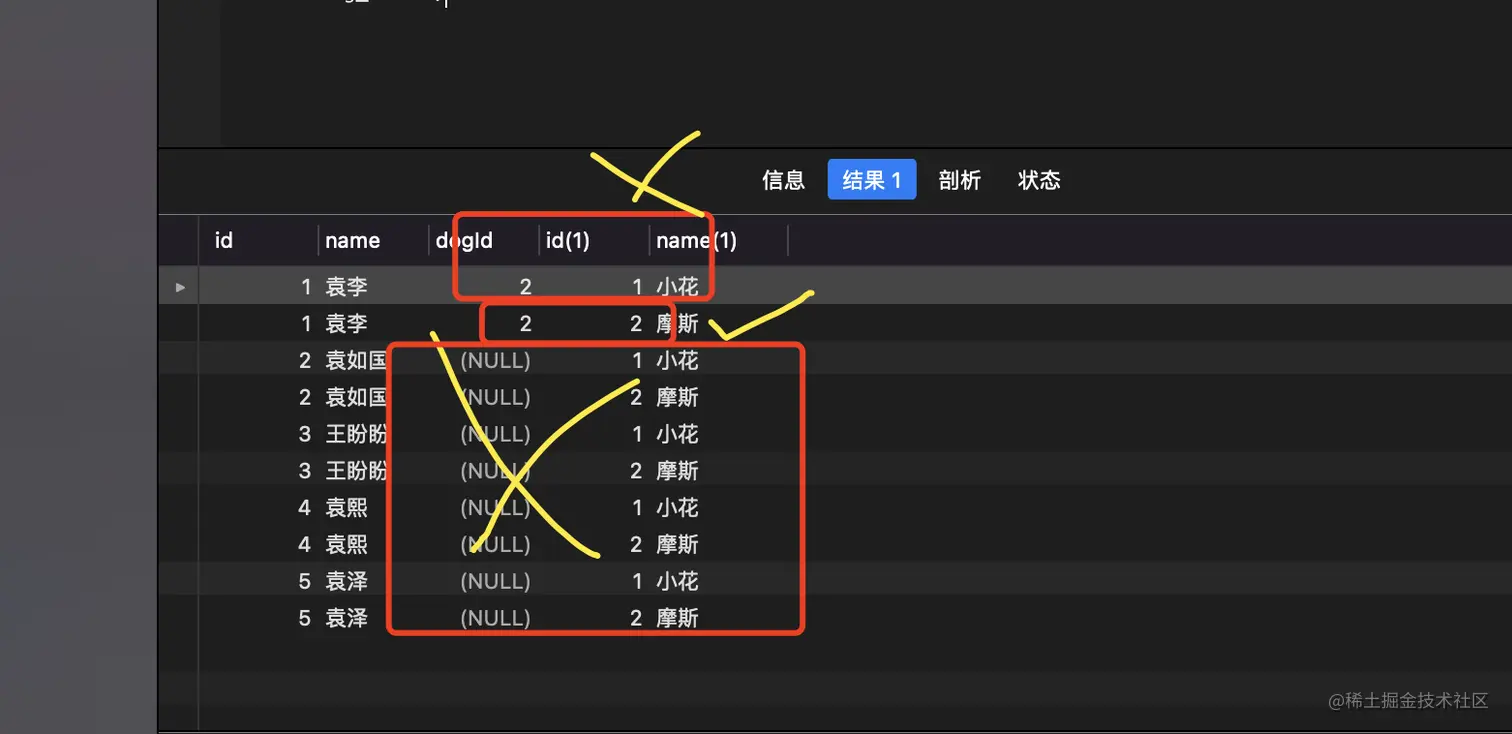Screen dimensions: 1512x734
Task: Click (NULL) in 袁泽 row with 摩斯
Action: tap(495, 619)
